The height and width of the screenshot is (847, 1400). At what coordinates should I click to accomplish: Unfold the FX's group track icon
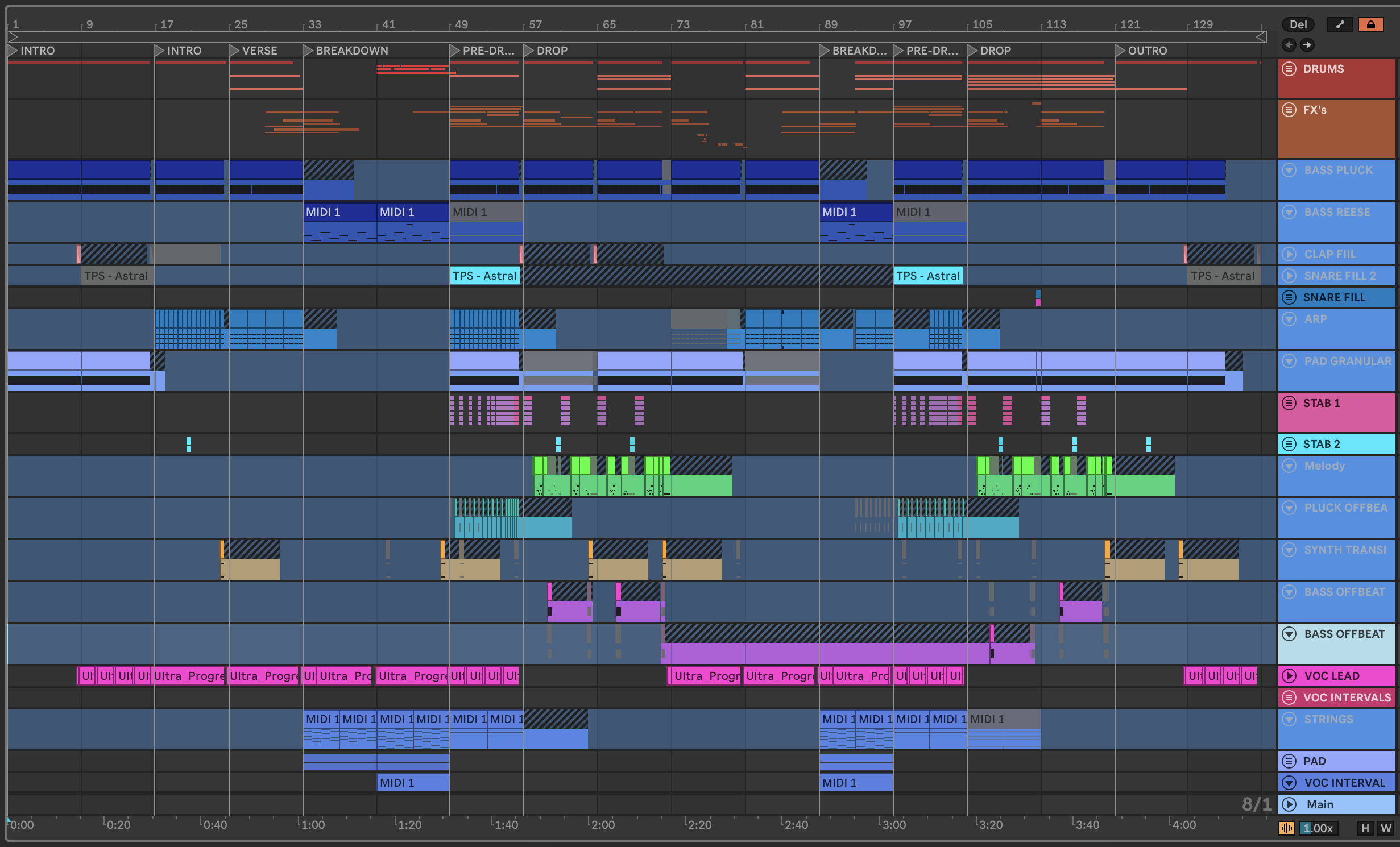pyautogui.click(x=1289, y=110)
